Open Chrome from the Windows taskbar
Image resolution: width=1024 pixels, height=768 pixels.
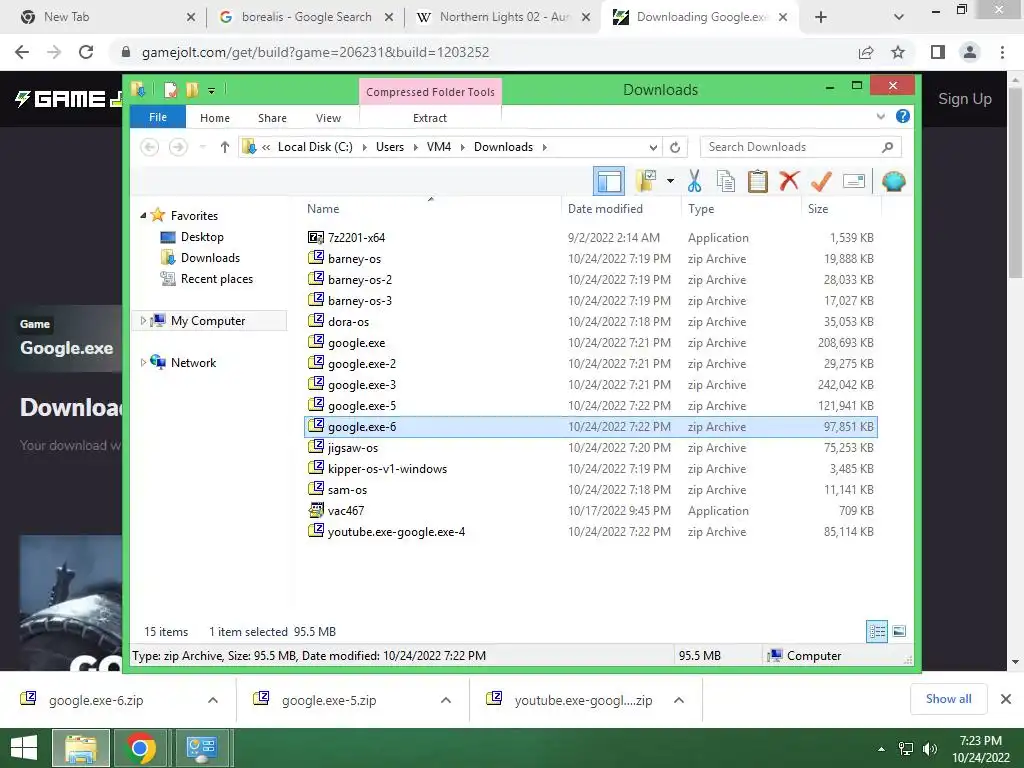140,748
